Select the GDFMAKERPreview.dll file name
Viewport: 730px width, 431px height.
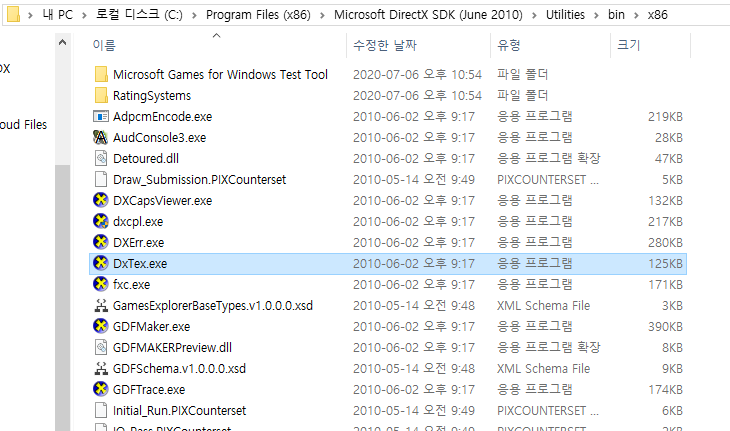173,347
